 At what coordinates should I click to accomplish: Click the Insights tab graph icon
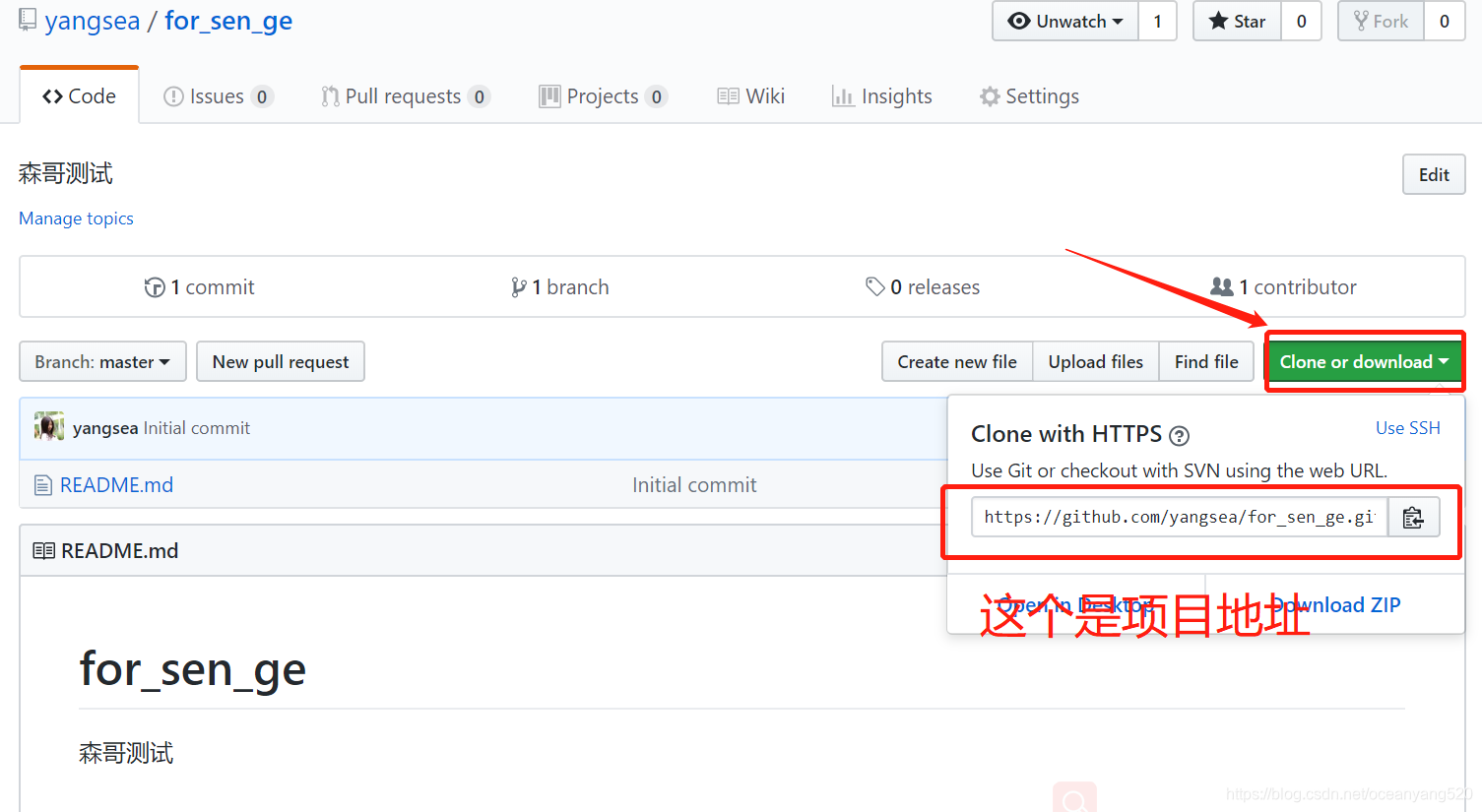click(843, 96)
